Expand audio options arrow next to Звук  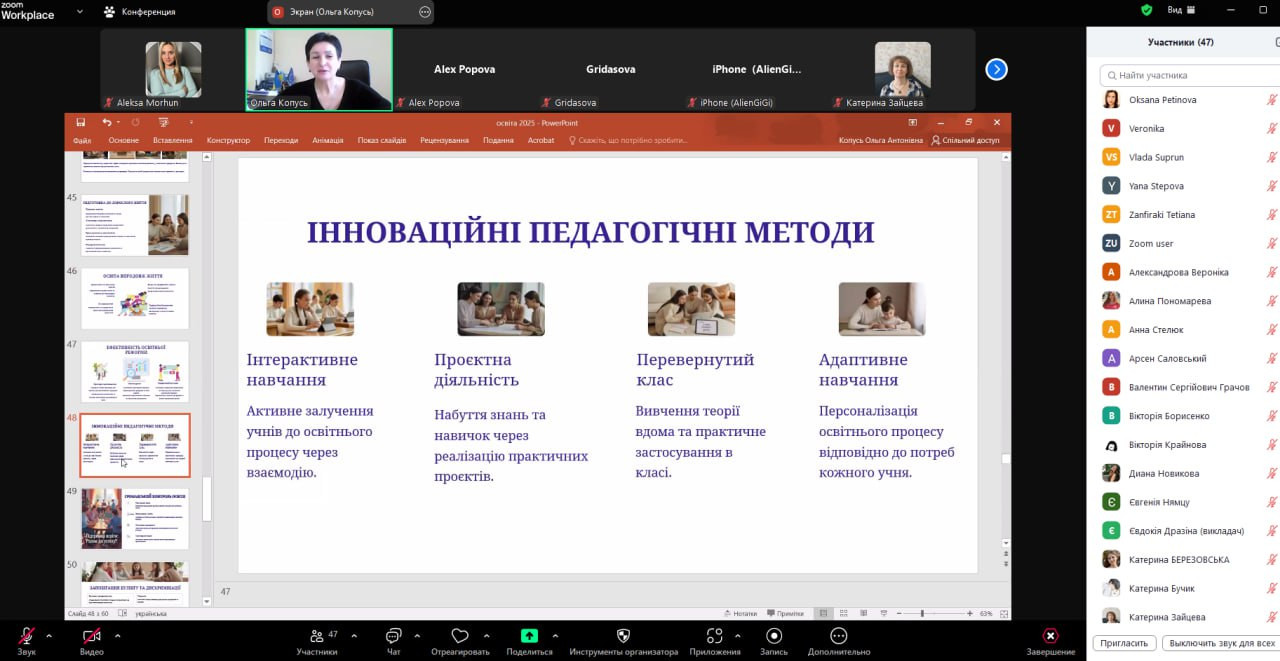tap(49, 635)
